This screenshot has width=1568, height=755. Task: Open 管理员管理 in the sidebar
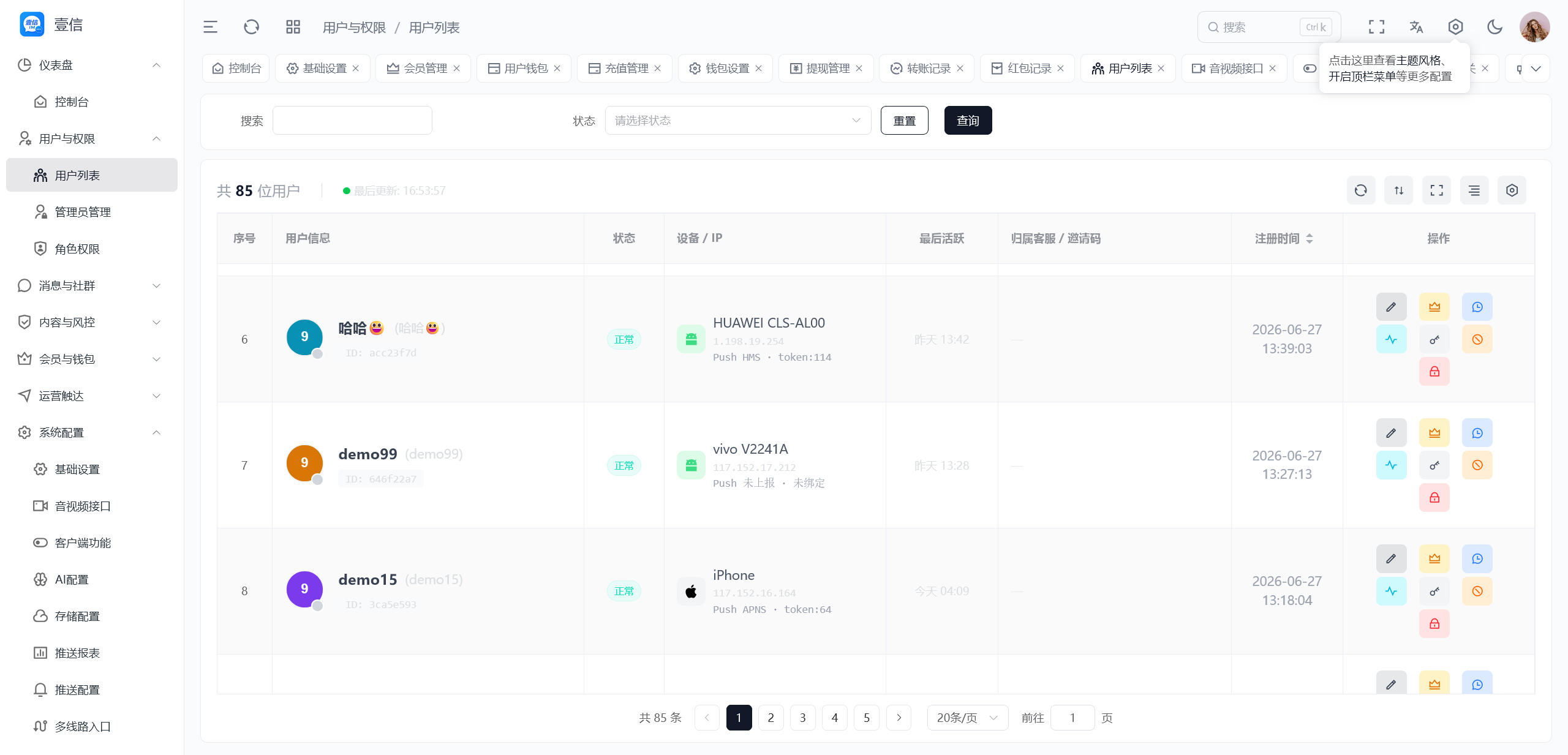coord(92,212)
